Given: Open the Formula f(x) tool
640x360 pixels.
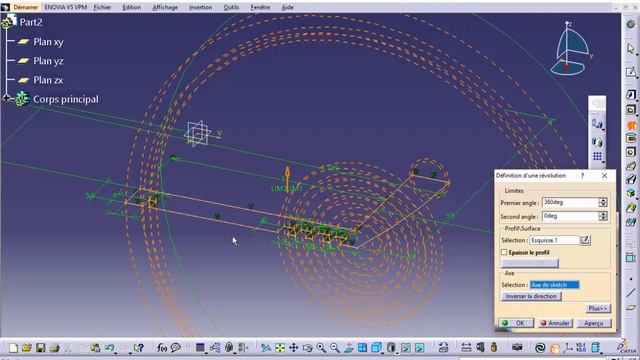Looking at the screenshot, I should coord(162,348).
